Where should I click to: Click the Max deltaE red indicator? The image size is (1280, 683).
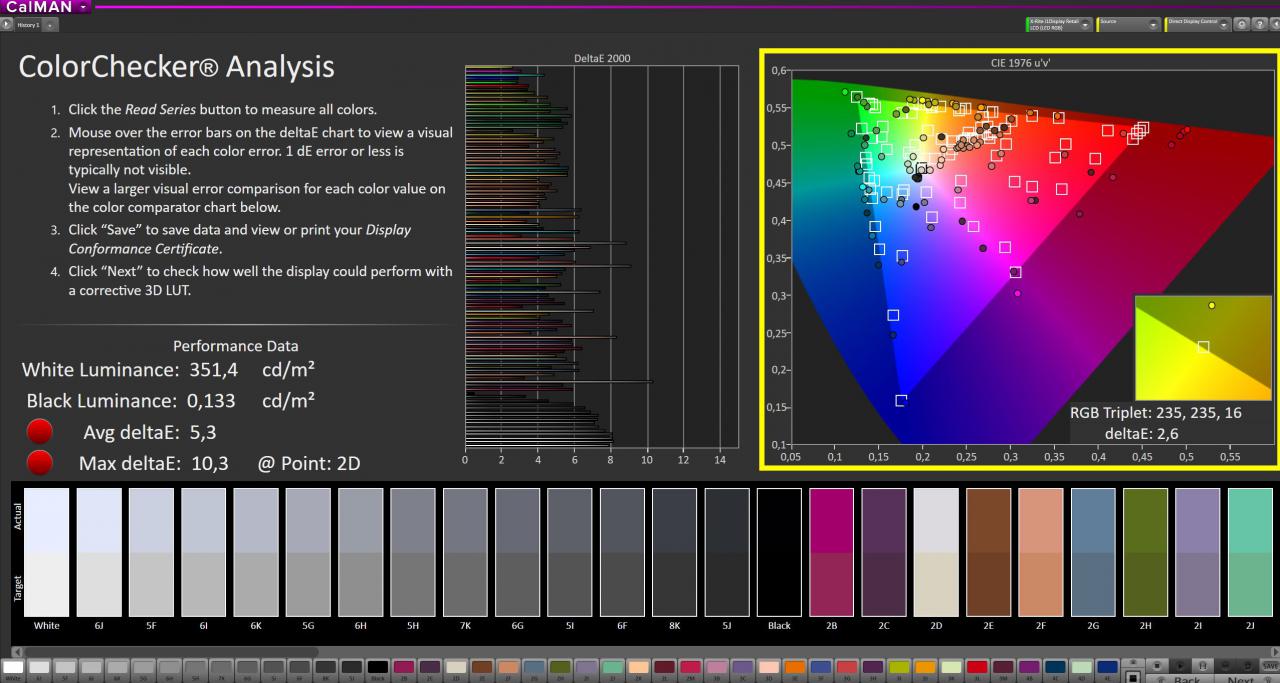tap(39, 463)
